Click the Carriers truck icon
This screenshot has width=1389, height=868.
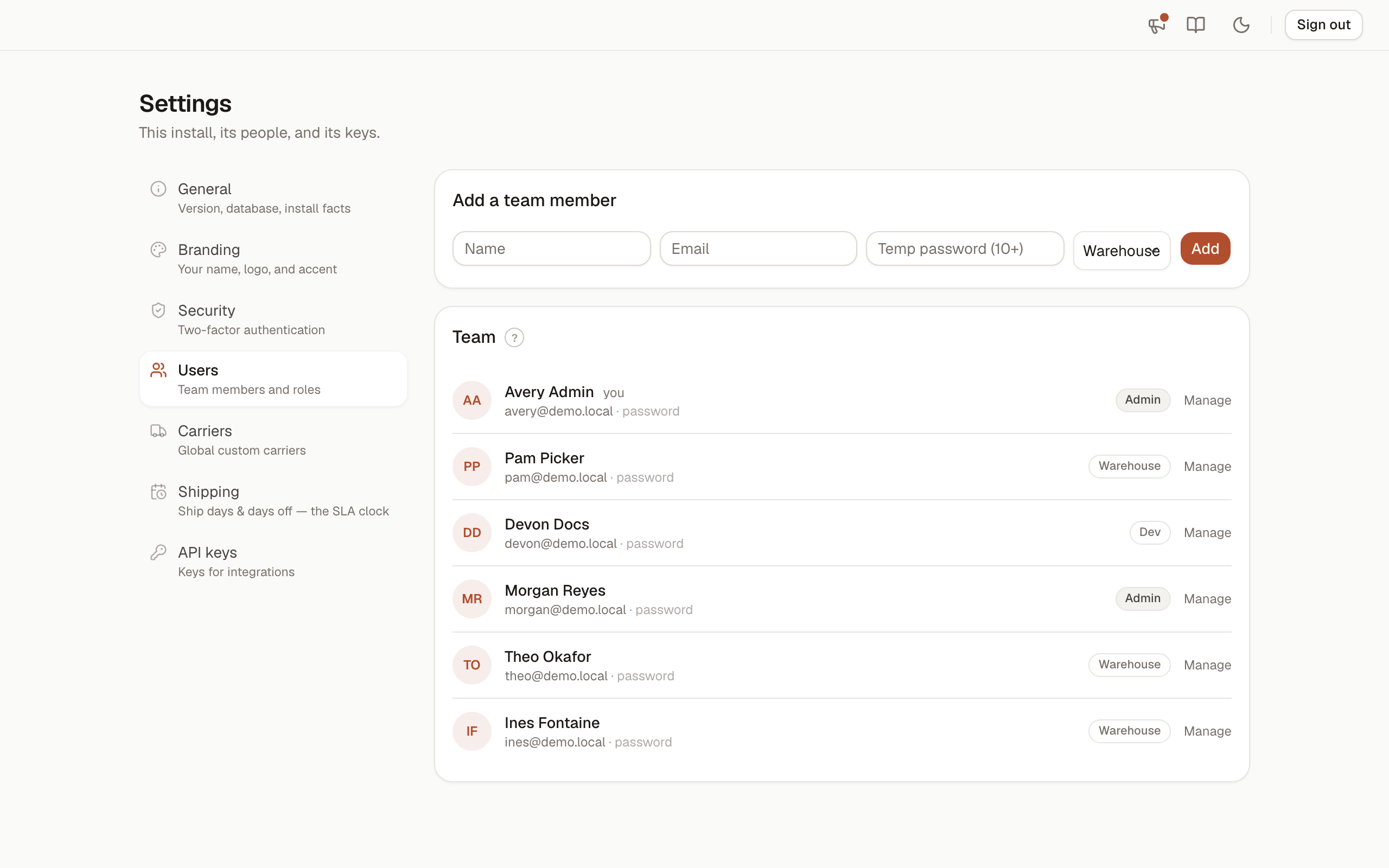158,431
